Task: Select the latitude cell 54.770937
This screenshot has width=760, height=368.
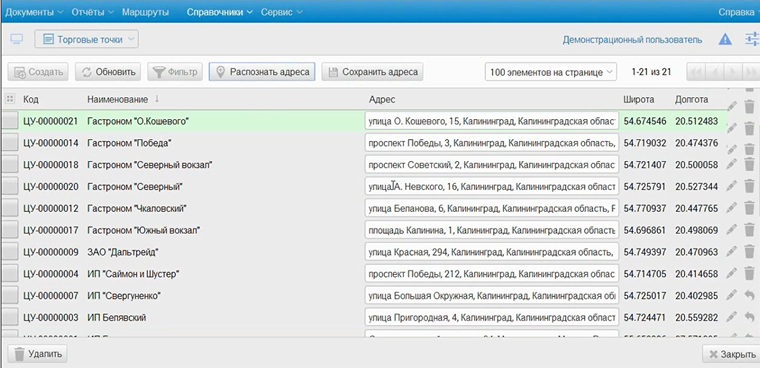Action: [645, 208]
